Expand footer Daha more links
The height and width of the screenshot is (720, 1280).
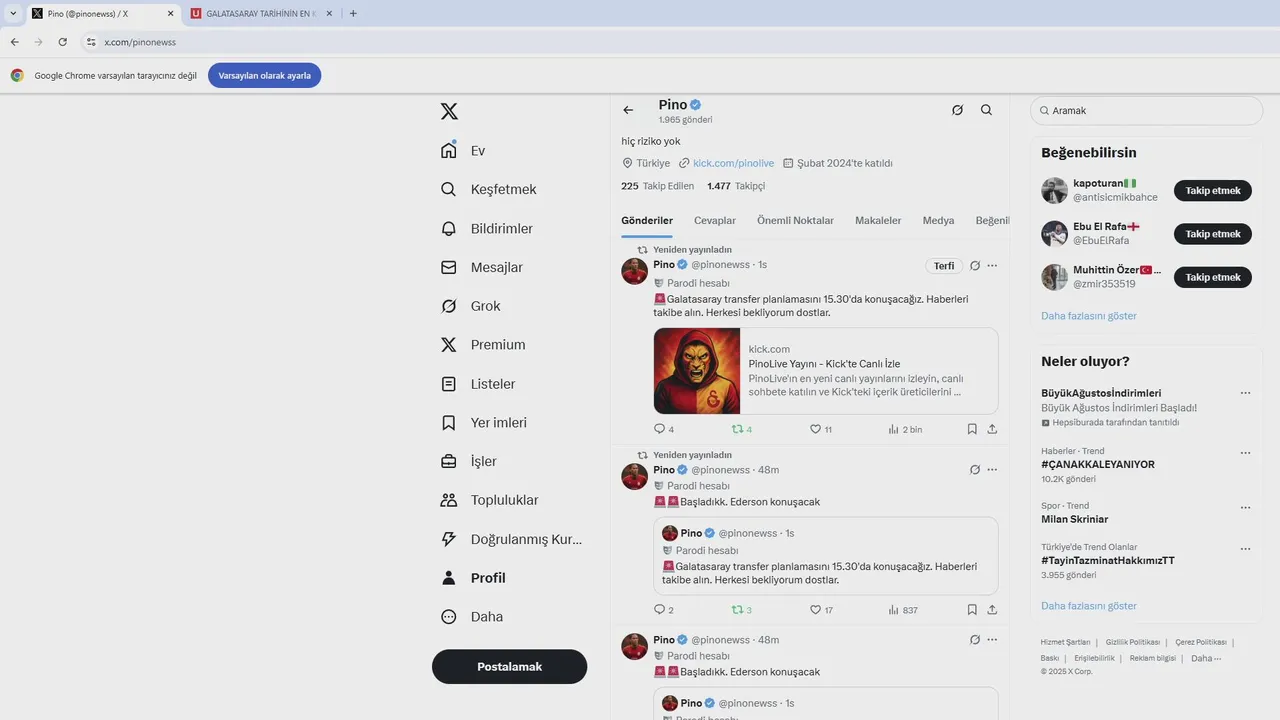pyautogui.click(x=1206, y=658)
